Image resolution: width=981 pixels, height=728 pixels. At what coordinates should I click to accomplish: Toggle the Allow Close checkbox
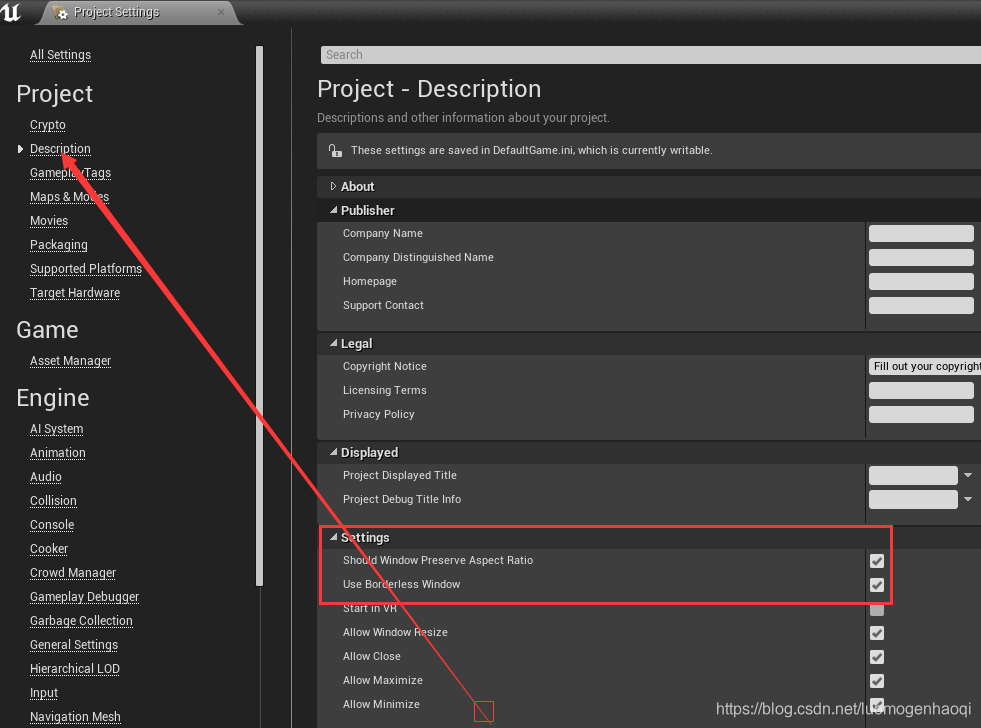coord(877,657)
